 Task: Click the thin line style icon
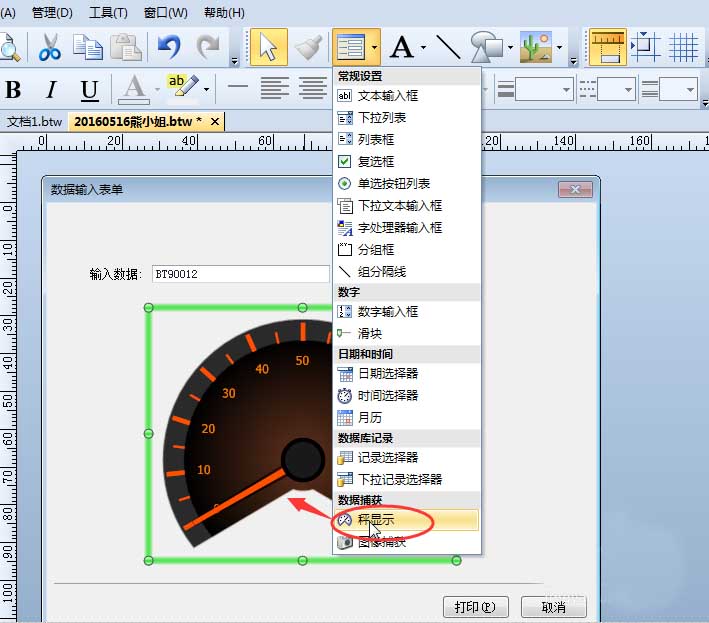238,86
